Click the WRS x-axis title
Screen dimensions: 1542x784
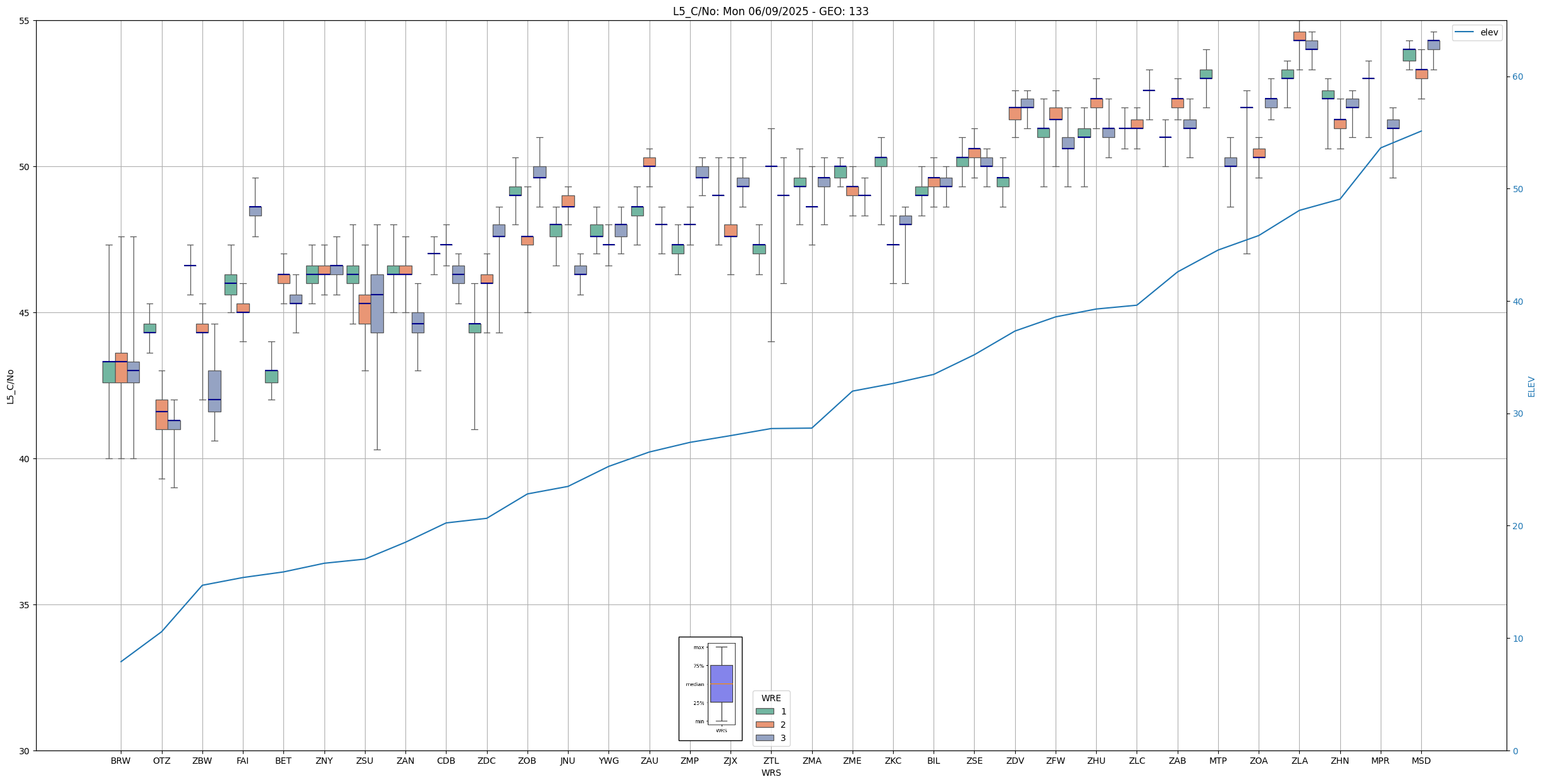pos(770,773)
